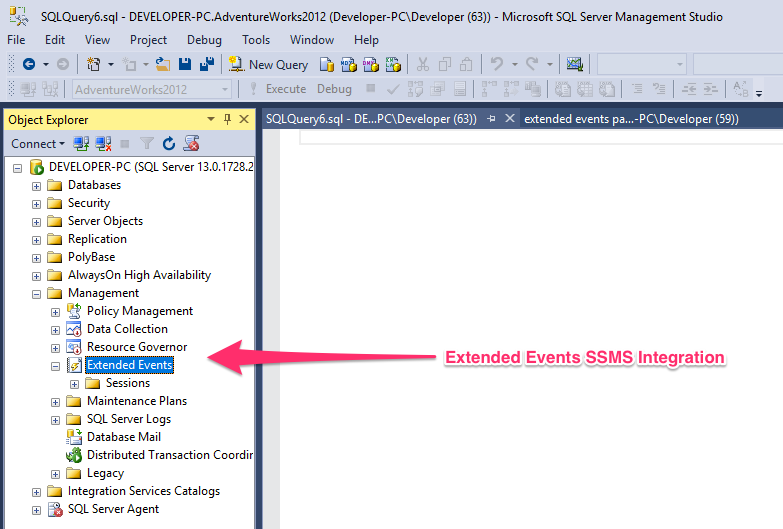This screenshot has height=529, width=783.
Task: Click the Stop activity icon in Object Explorer
Action: [125, 144]
